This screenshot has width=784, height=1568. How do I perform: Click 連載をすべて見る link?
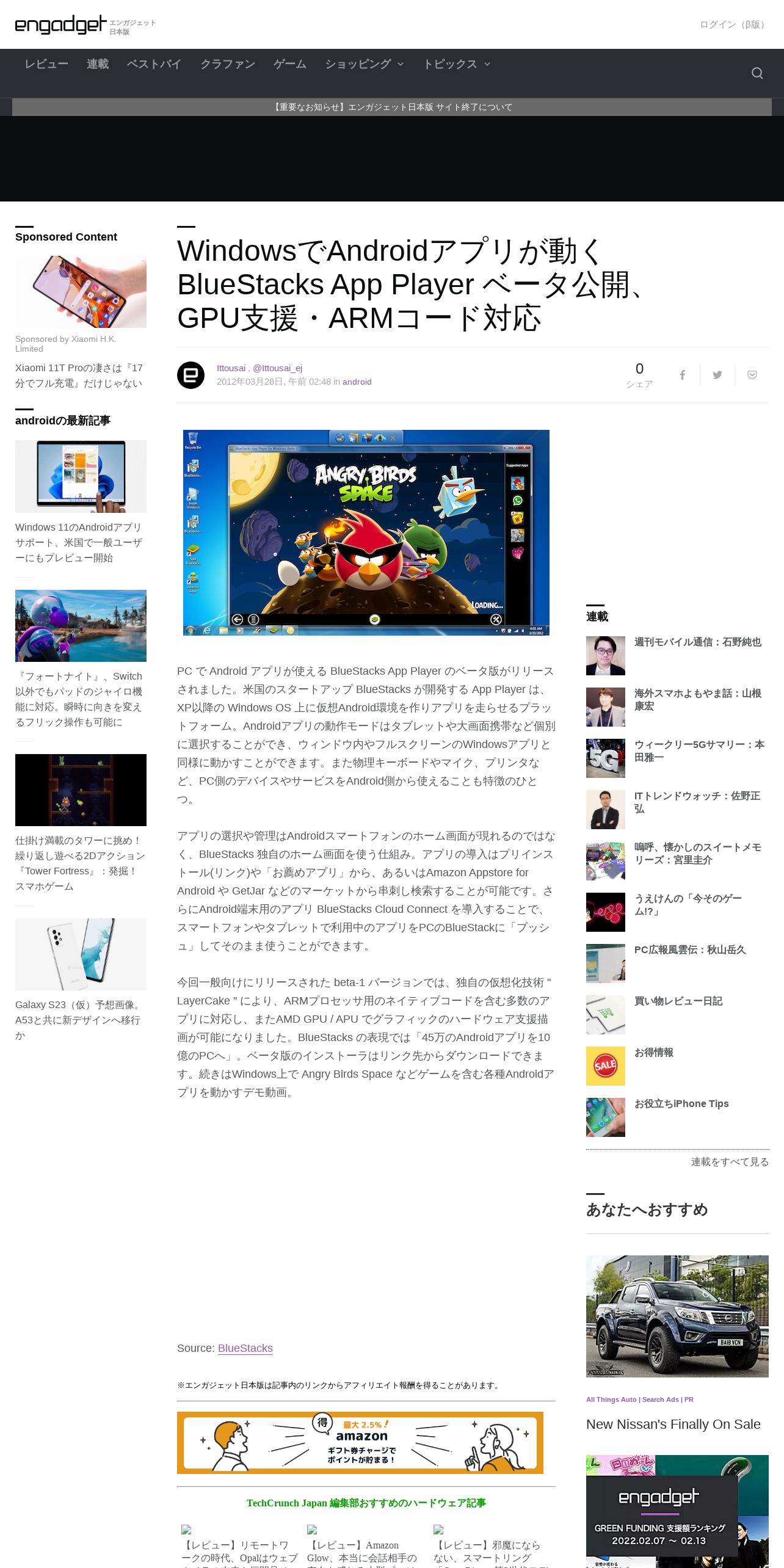tap(730, 1162)
